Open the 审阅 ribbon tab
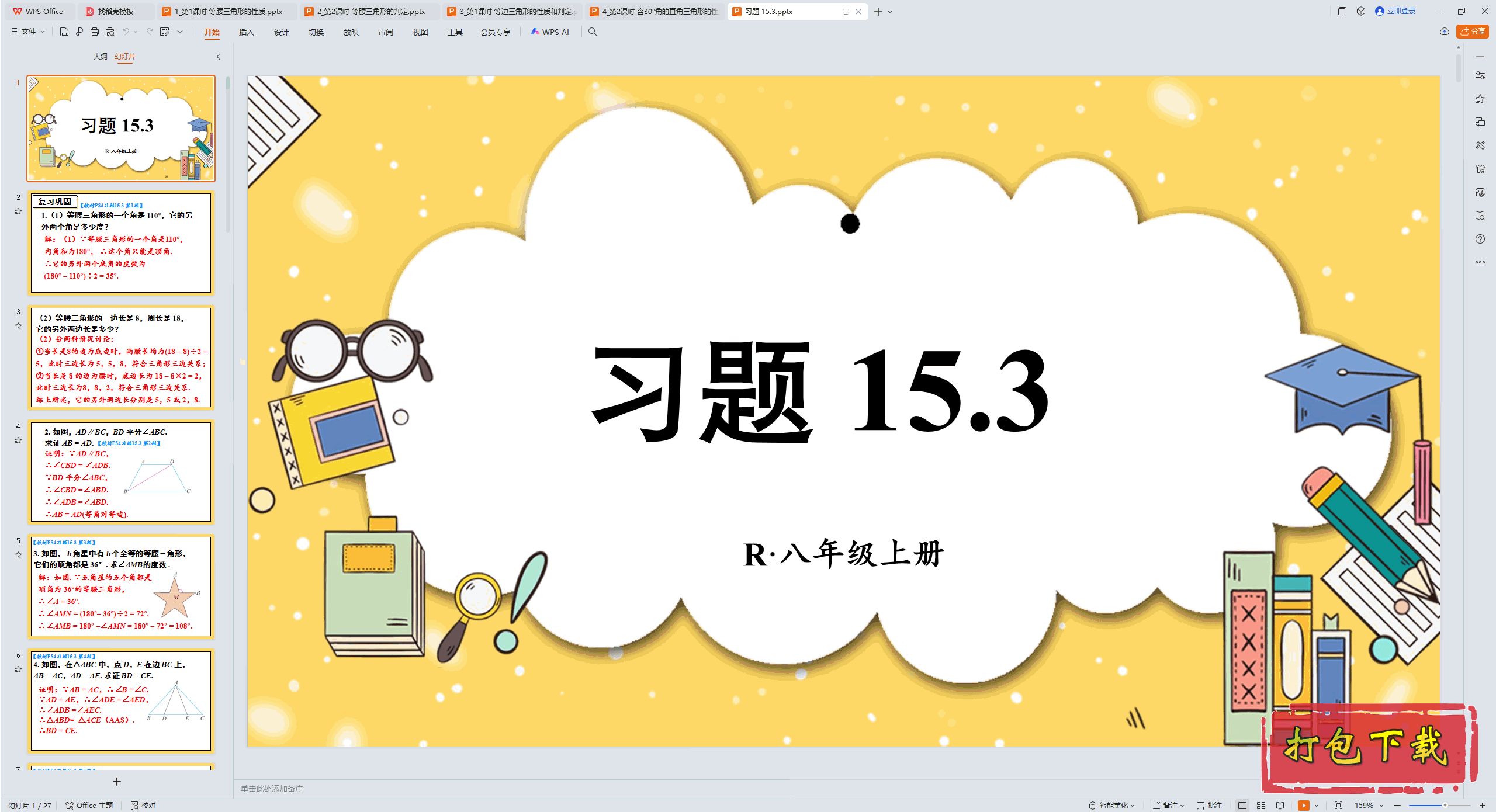Viewport: 1496px width, 812px height. pyautogui.click(x=386, y=32)
